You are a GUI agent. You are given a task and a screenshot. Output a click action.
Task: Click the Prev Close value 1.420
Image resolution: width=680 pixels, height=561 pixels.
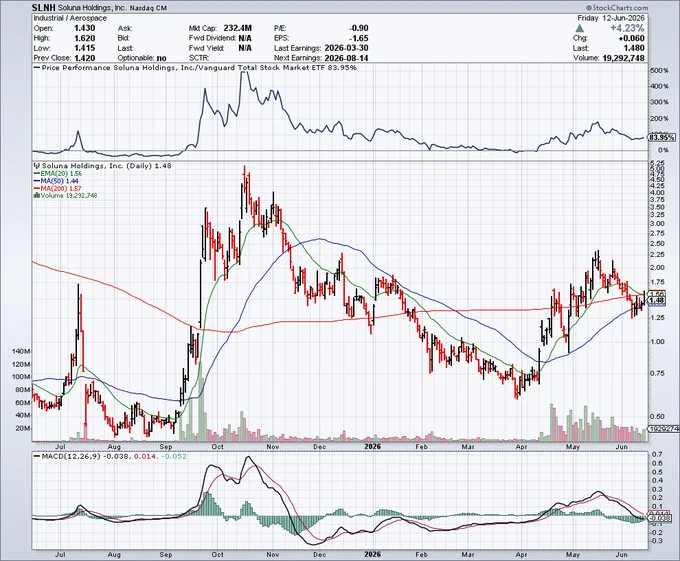(x=85, y=58)
